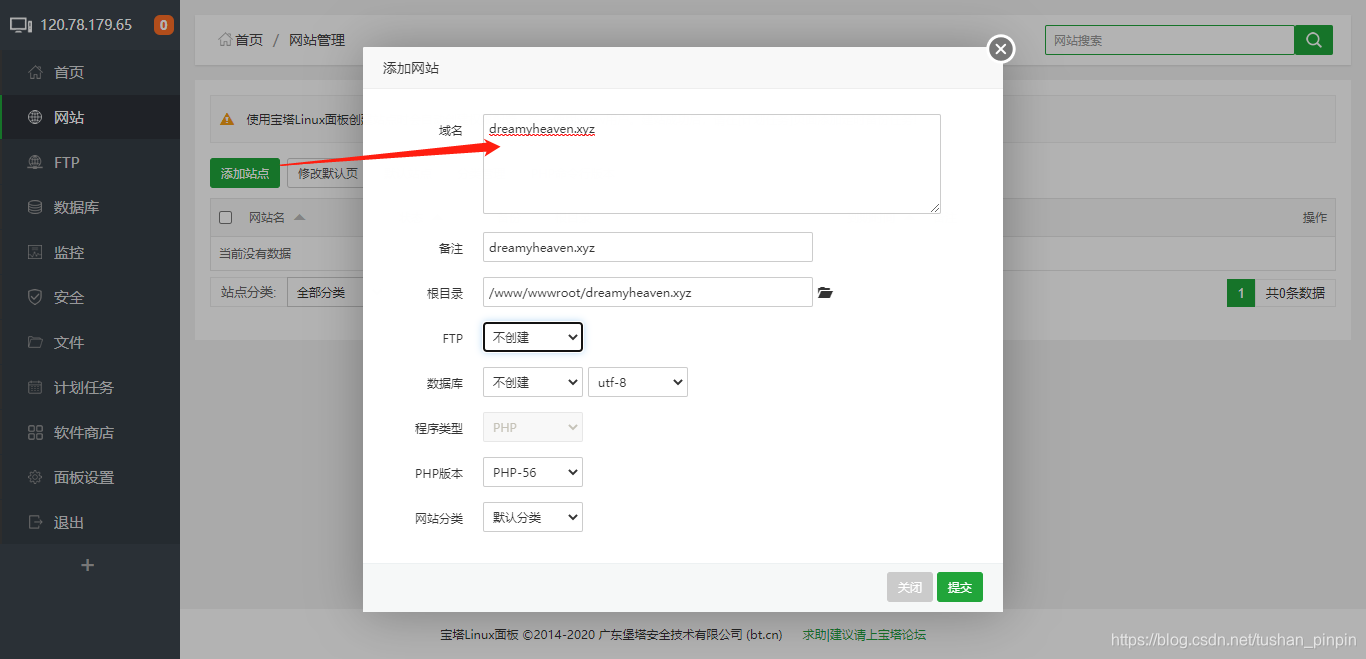Click inside the 域名 textarea

[x=712, y=164]
